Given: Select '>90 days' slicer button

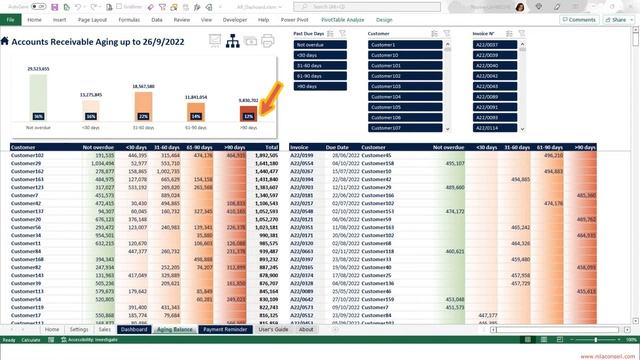Looking at the screenshot, I should [x=320, y=86].
